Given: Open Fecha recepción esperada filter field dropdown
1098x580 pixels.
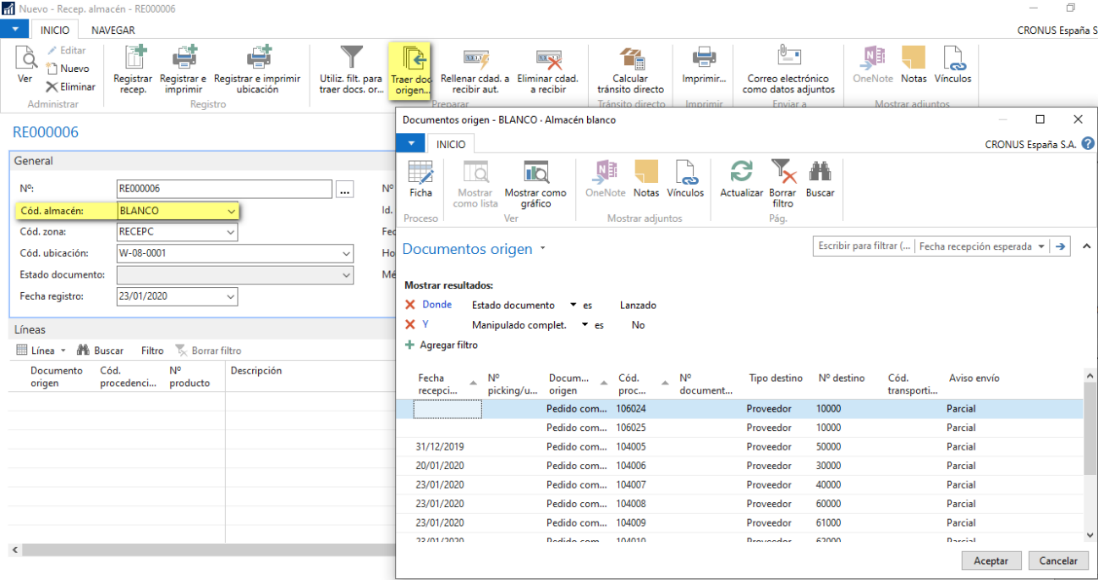Looking at the screenshot, I should 1041,247.
